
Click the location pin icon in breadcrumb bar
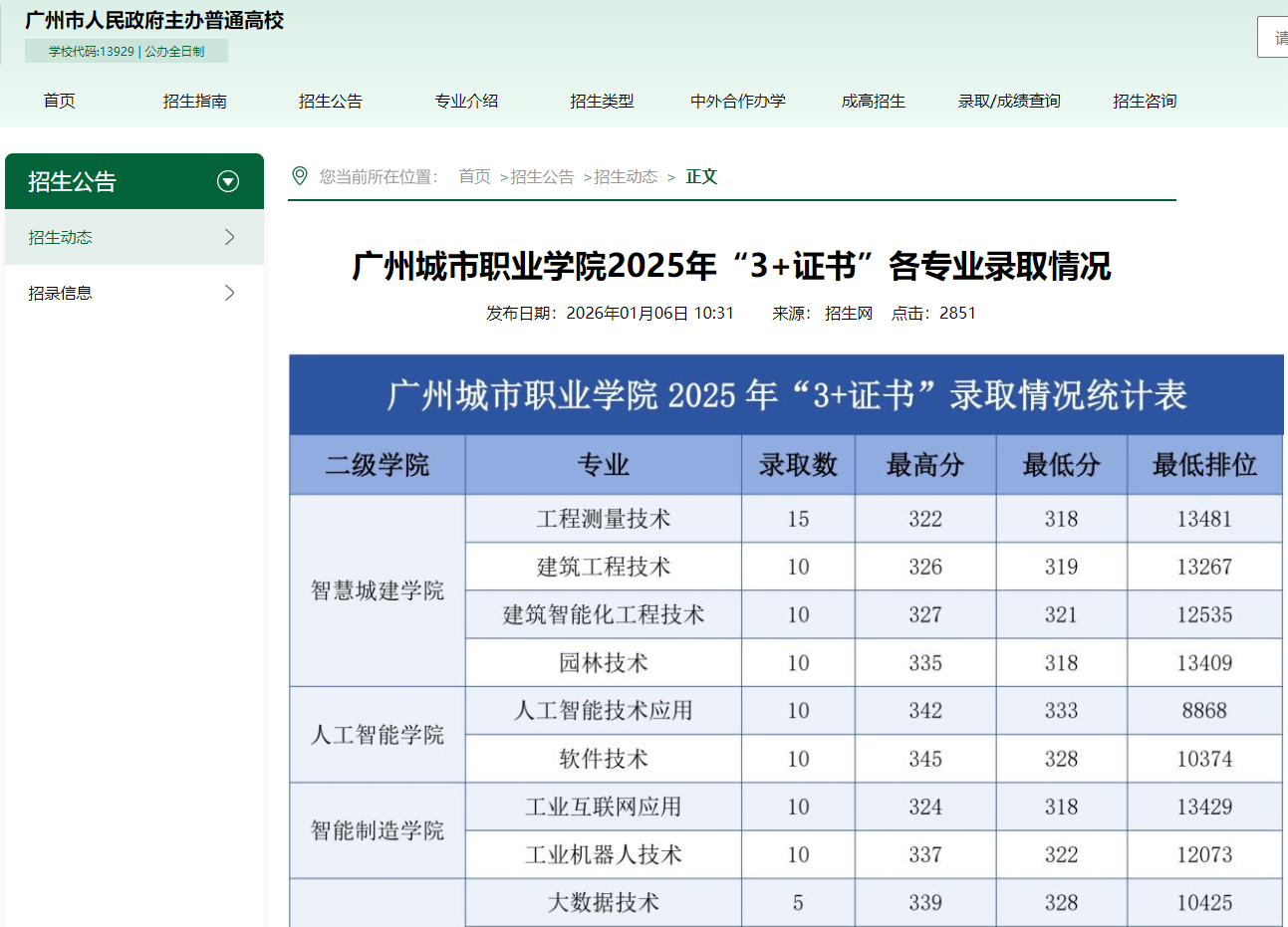pyautogui.click(x=301, y=175)
